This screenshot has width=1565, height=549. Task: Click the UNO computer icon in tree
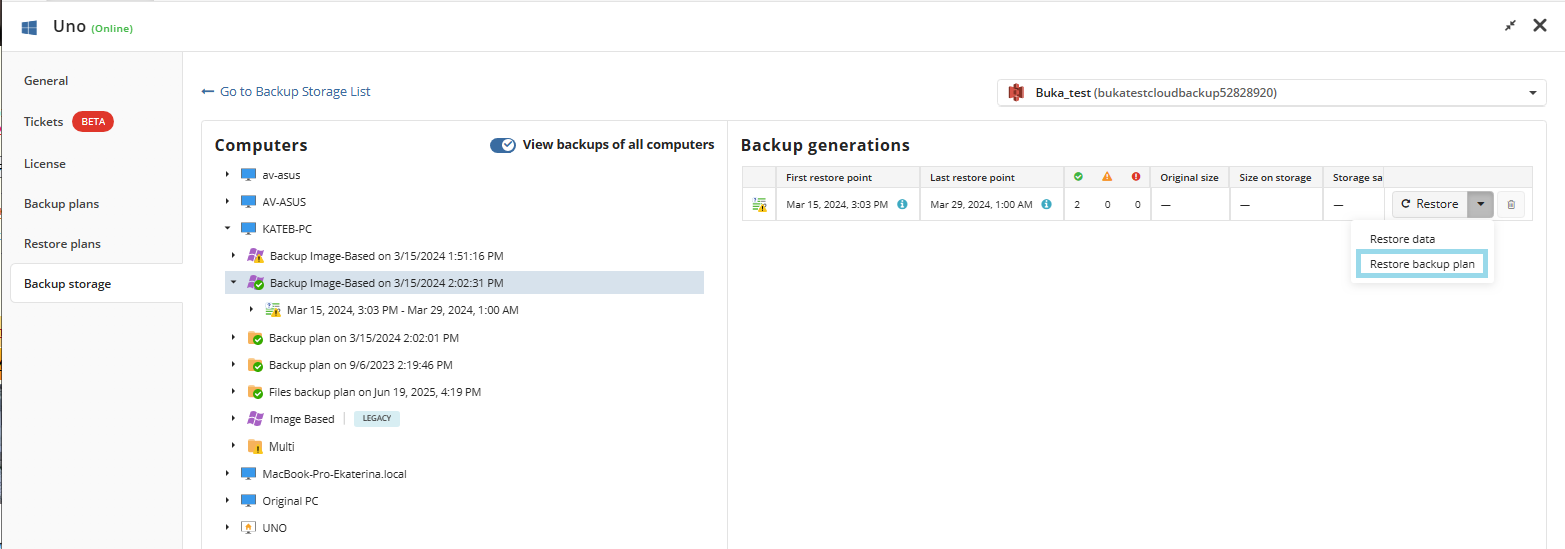[248, 528]
